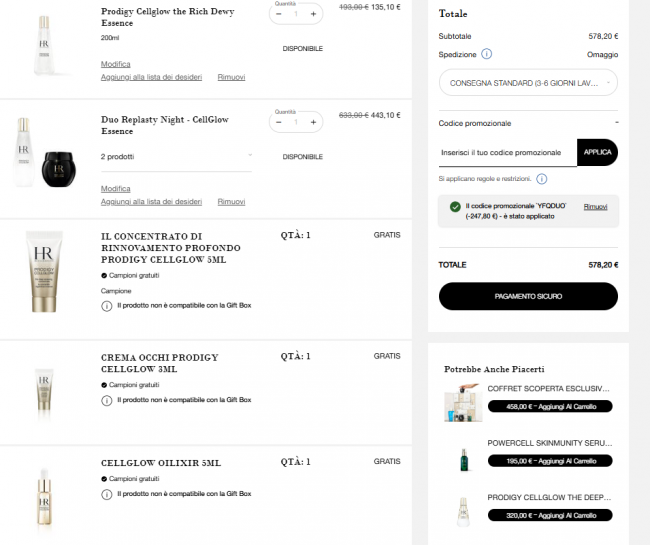This screenshot has width=650, height=545.
Task: Click 'Campioni gratuiti' label under Concentrato di Rinnovamento
Action: [134, 276]
